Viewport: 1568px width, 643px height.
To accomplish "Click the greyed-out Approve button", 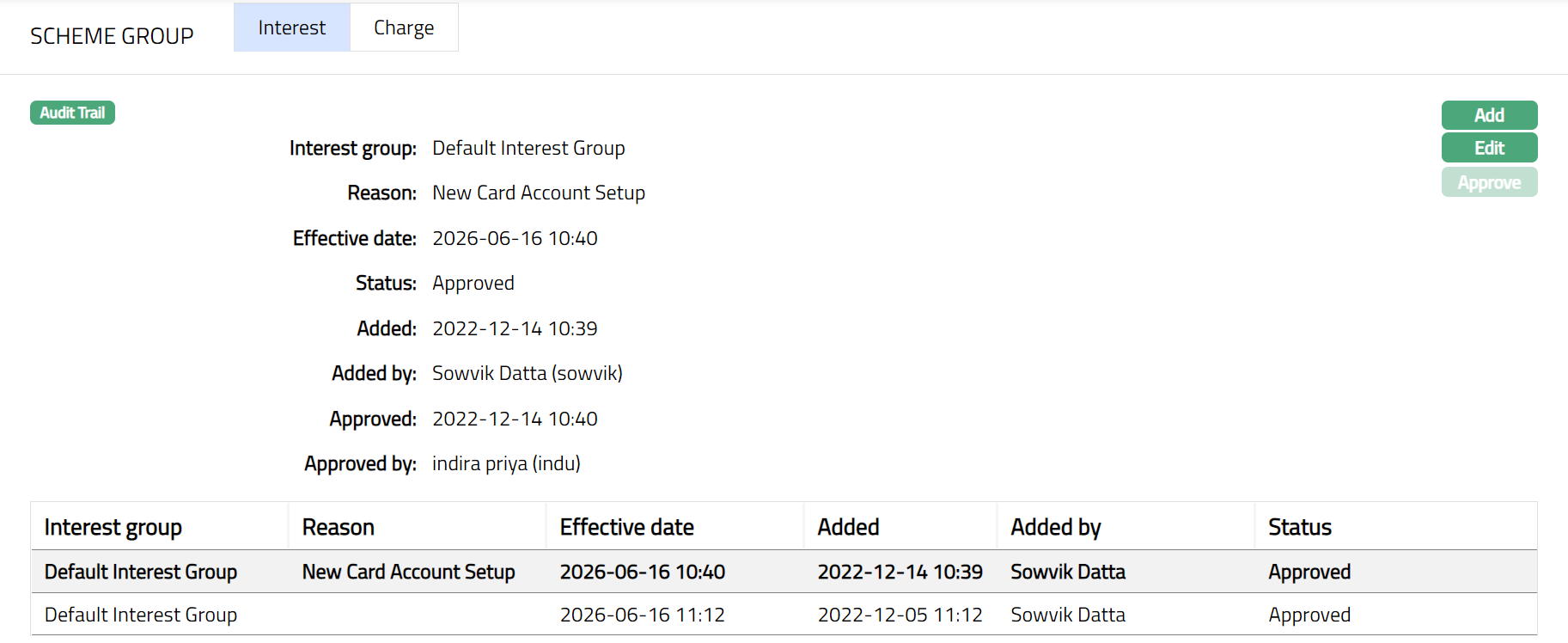I will [x=1488, y=182].
